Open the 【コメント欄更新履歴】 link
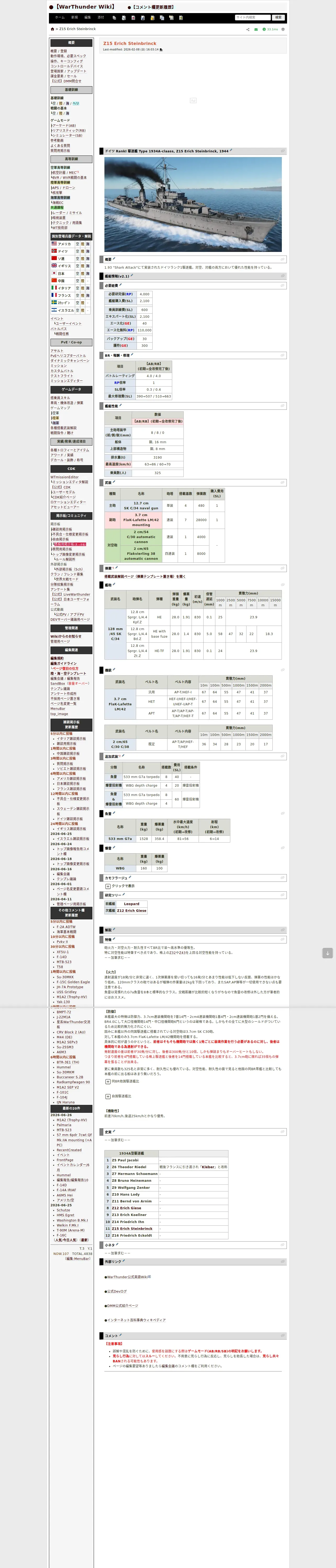The width and height of the screenshot is (336, 1568). point(153,7)
